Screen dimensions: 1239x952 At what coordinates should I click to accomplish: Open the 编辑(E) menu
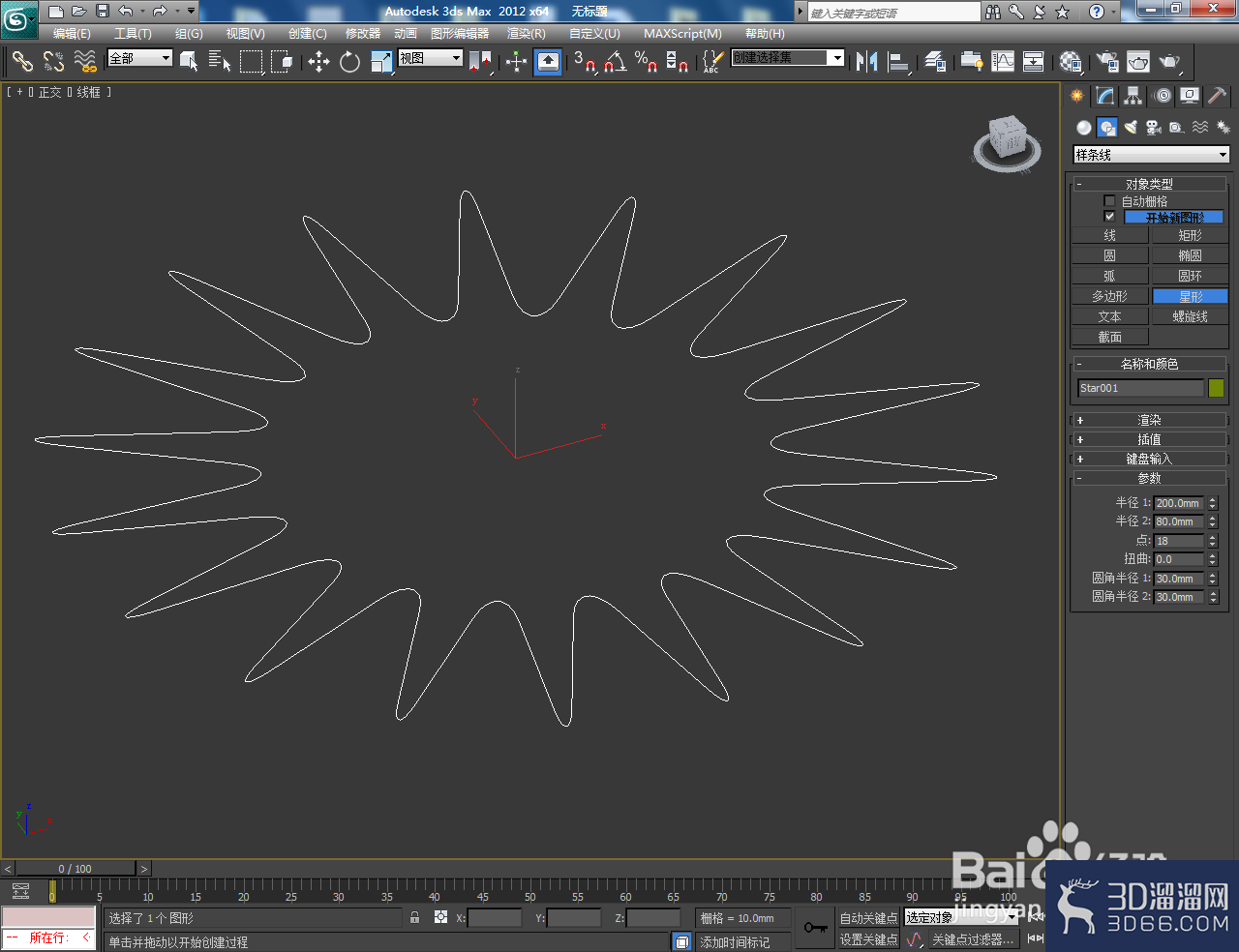click(x=72, y=34)
